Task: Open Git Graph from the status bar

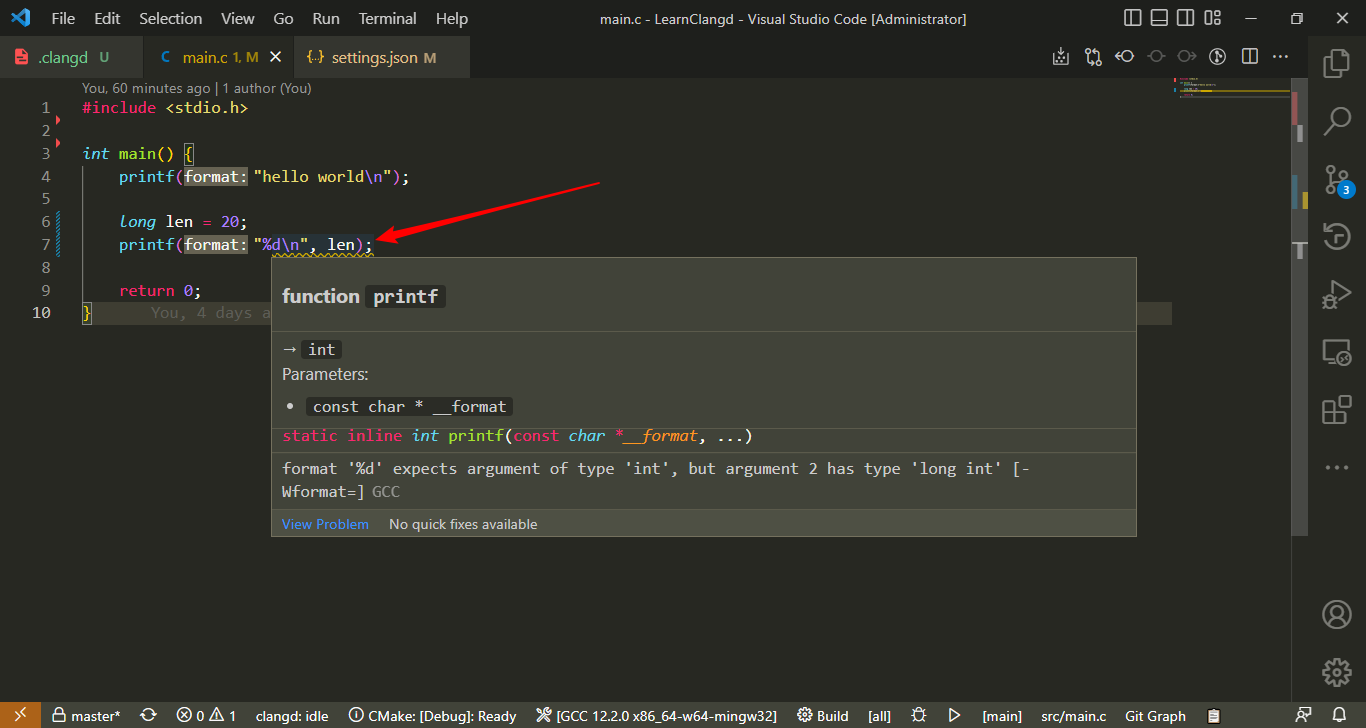Action: 1155,715
